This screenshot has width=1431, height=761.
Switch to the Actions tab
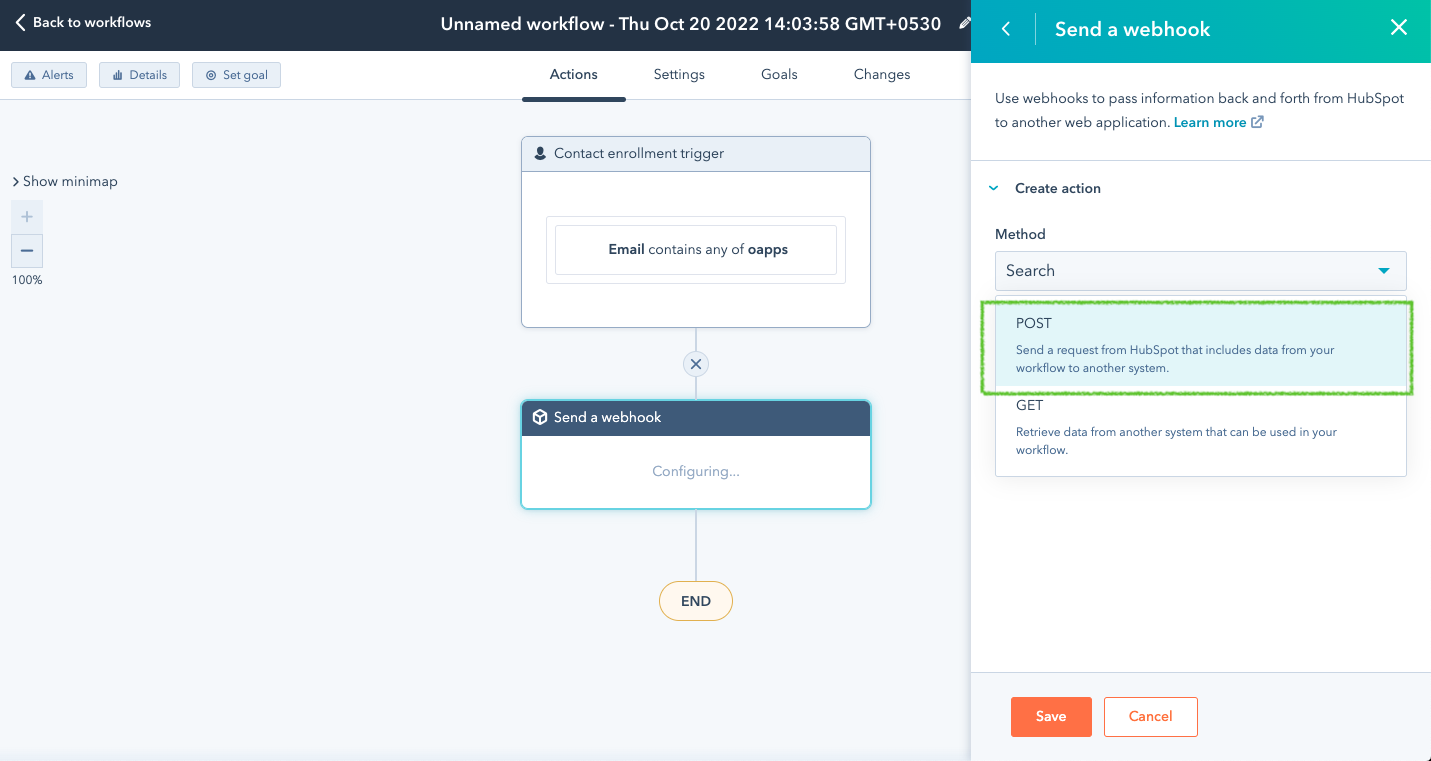coord(574,75)
